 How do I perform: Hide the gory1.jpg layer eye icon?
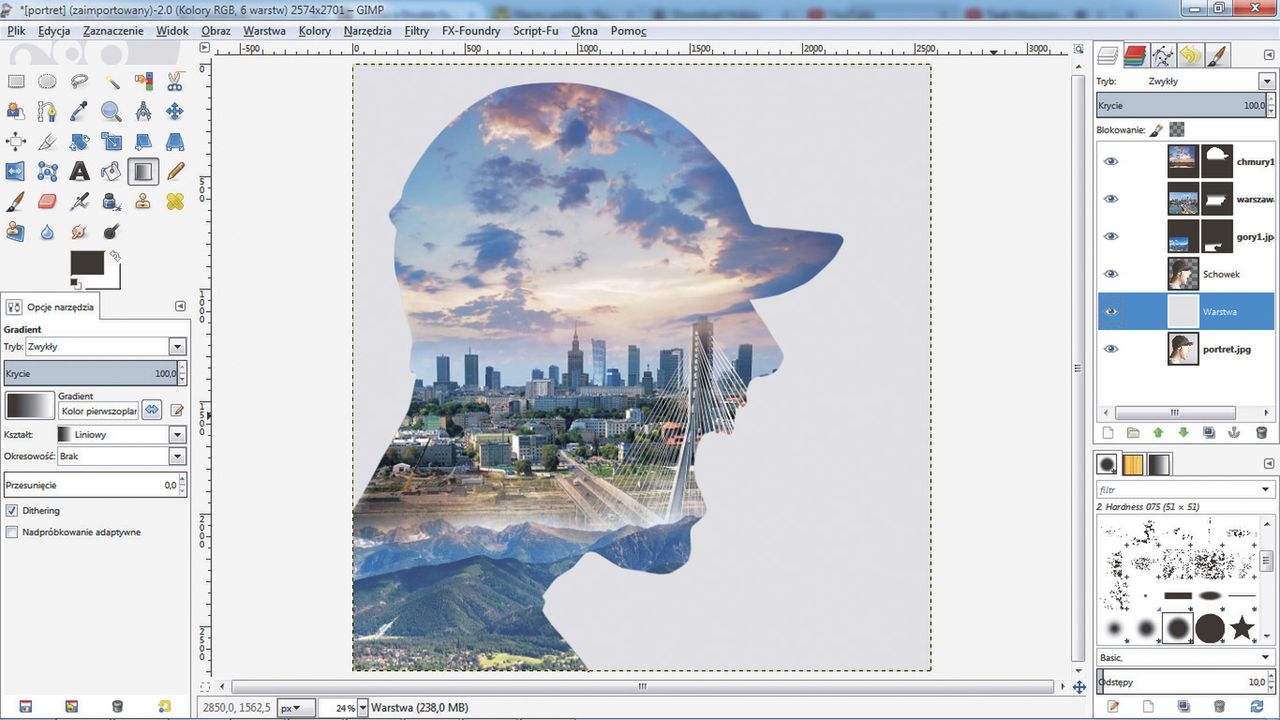[1111, 236]
